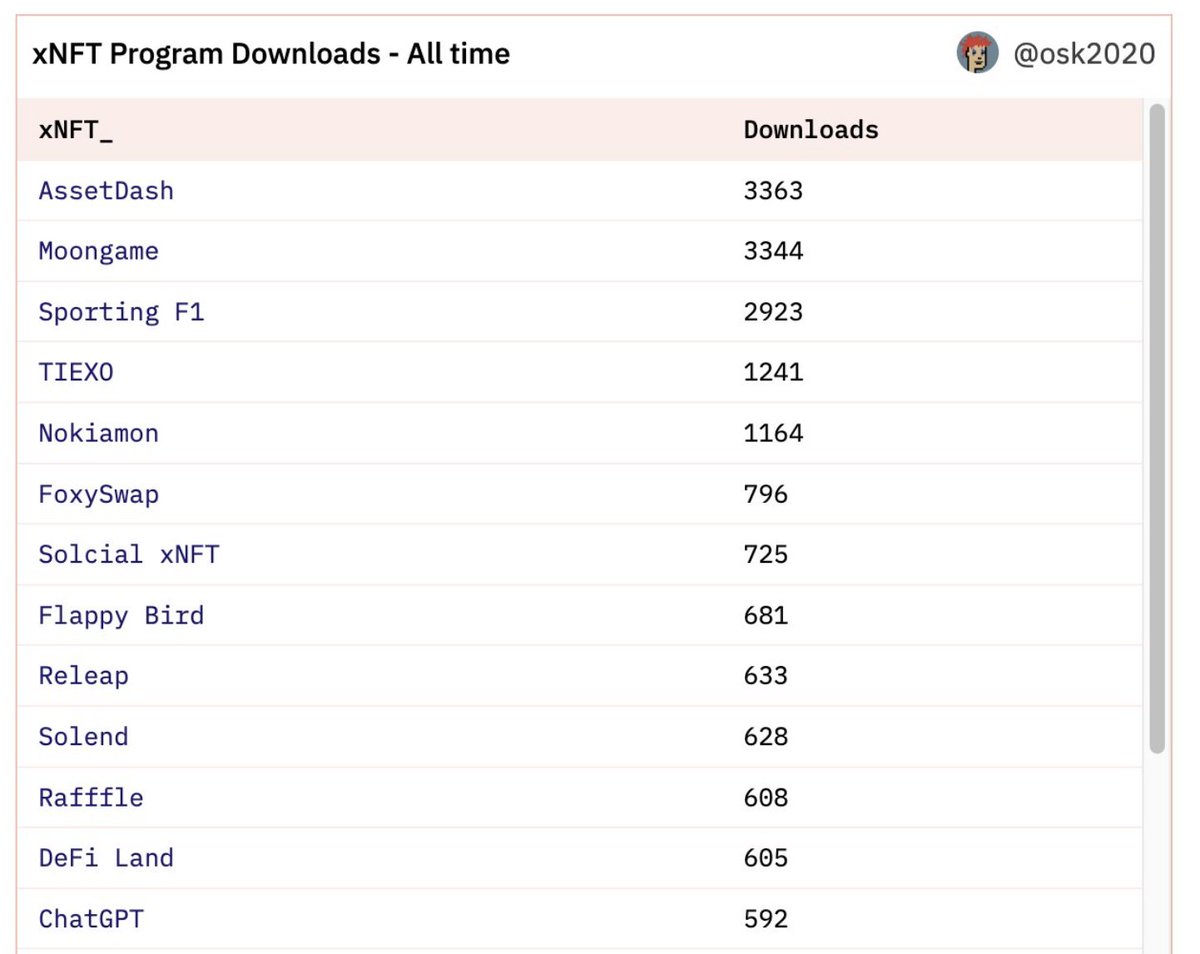This screenshot has height=954, width=1200.
Task: Open the FoxySwap link
Action: coord(97,494)
